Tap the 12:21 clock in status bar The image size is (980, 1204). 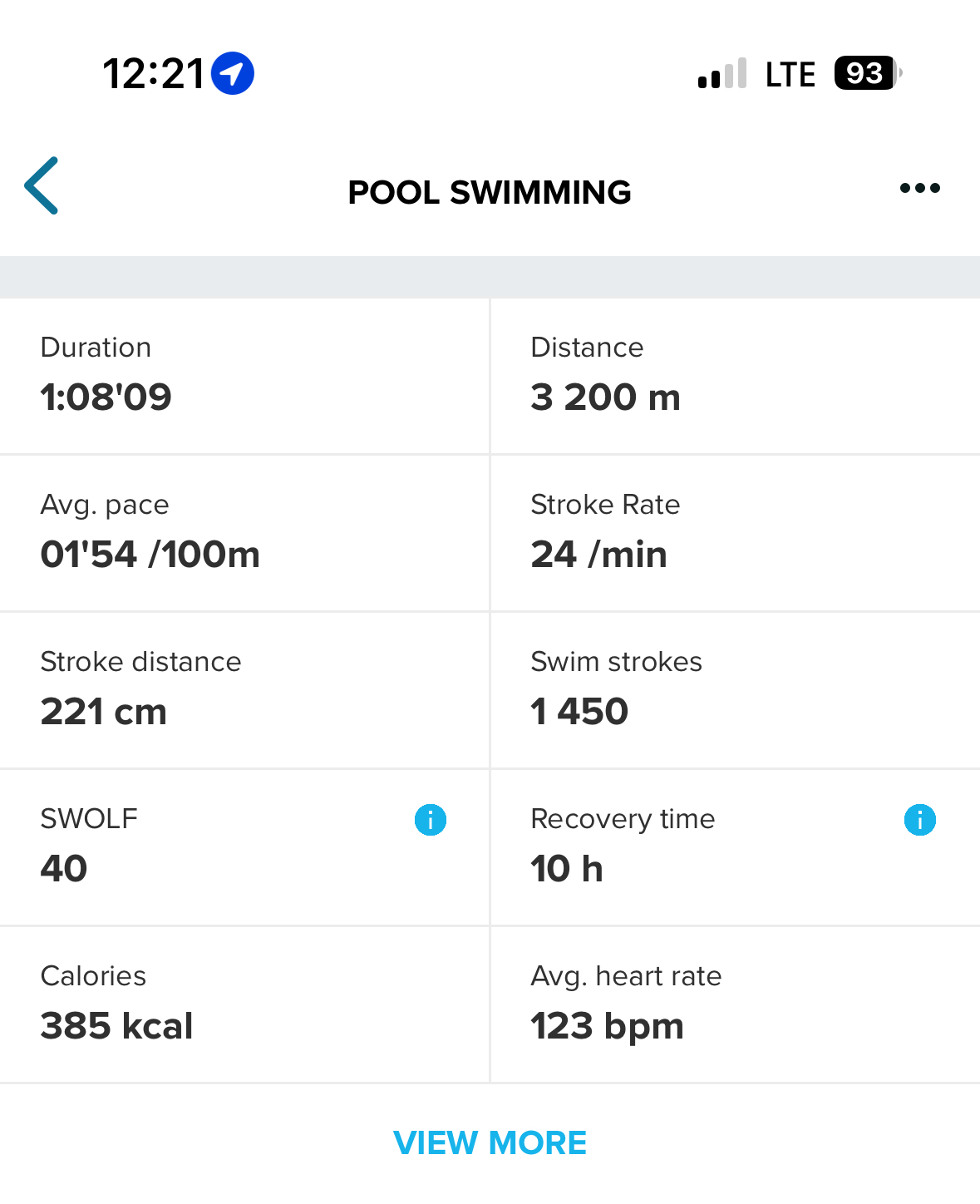[x=154, y=74]
